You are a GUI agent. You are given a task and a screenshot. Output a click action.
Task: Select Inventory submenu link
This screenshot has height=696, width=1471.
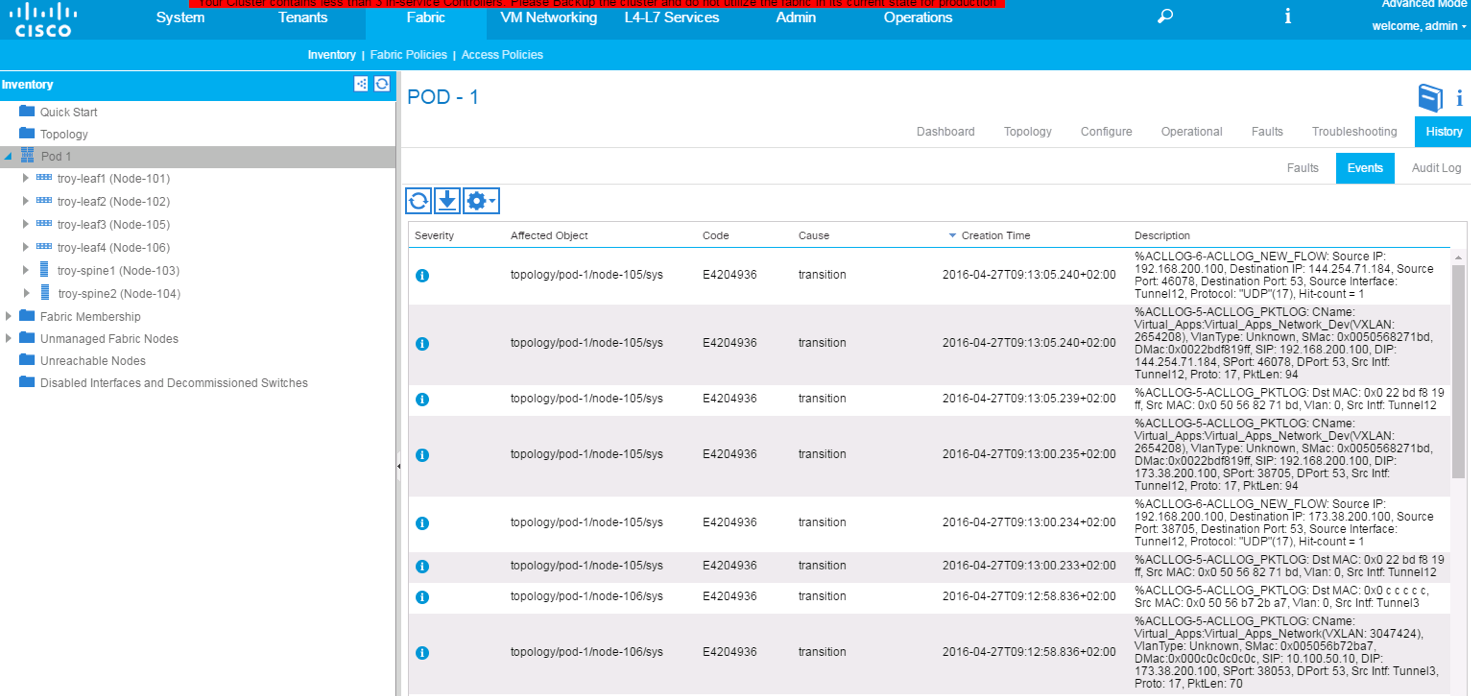click(332, 55)
